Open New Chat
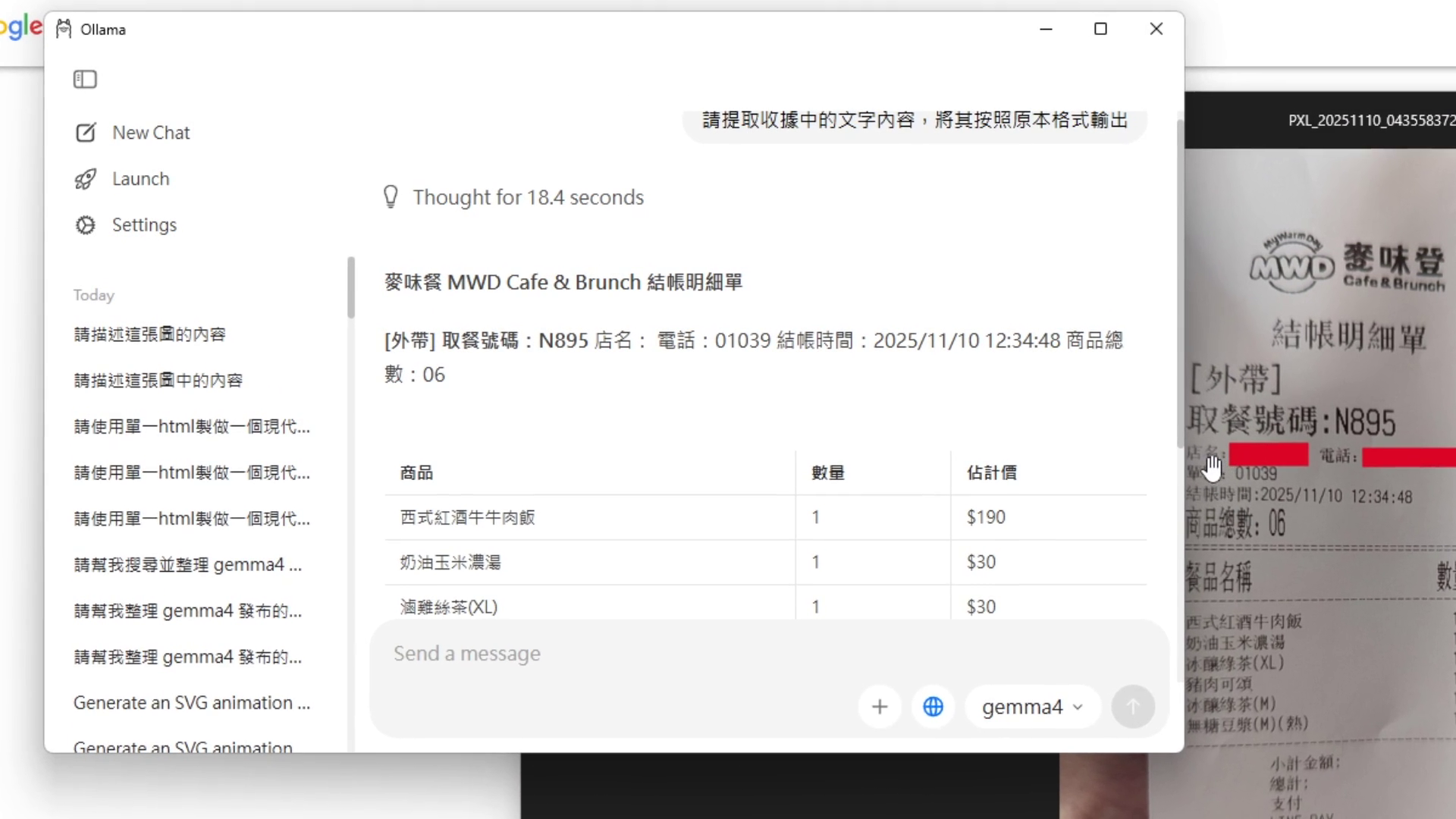 click(x=151, y=133)
